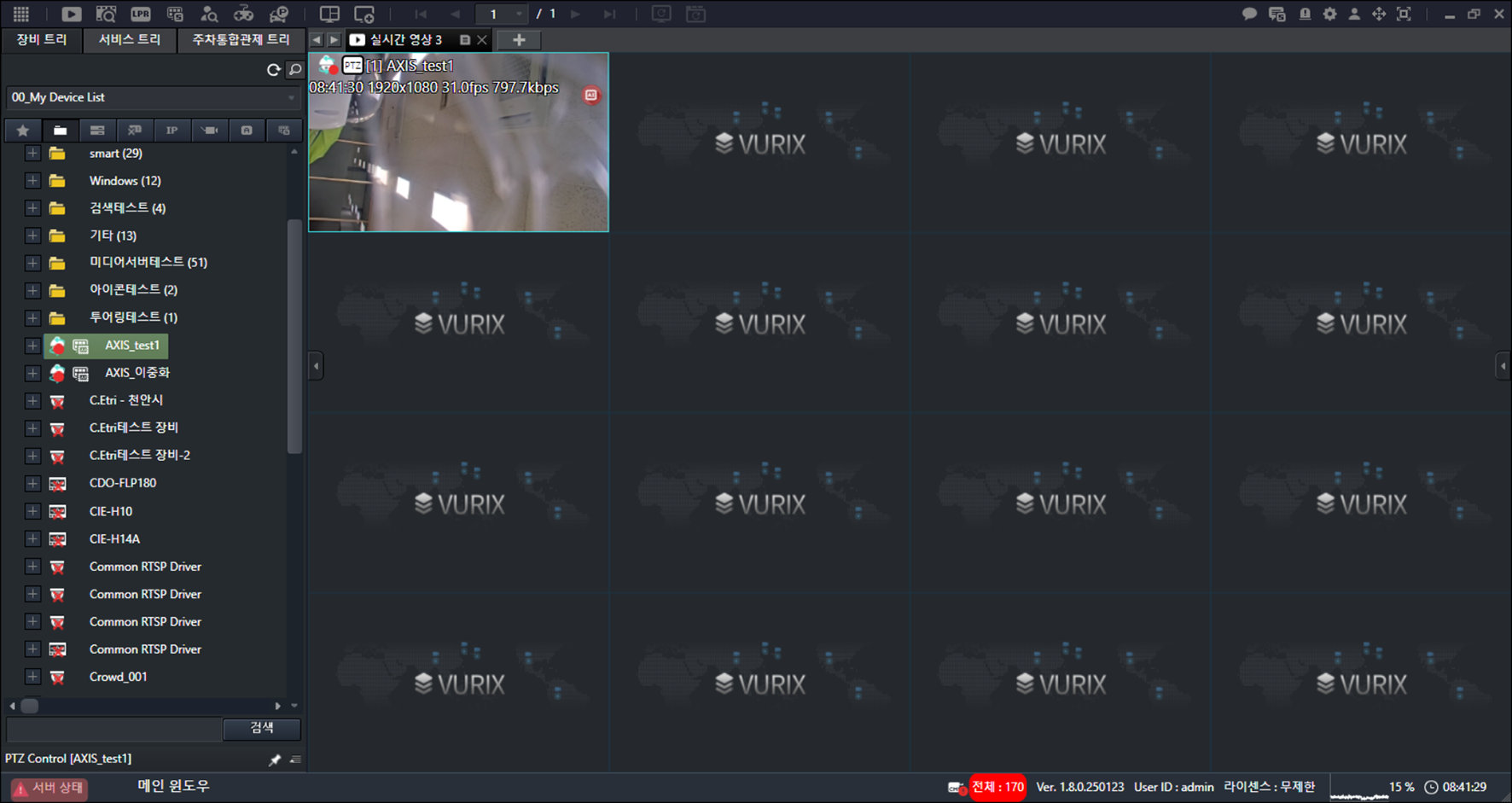Toggle the fullscreen icon
The image size is (1512, 803).
pyautogui.click(x=1404, y=14)
